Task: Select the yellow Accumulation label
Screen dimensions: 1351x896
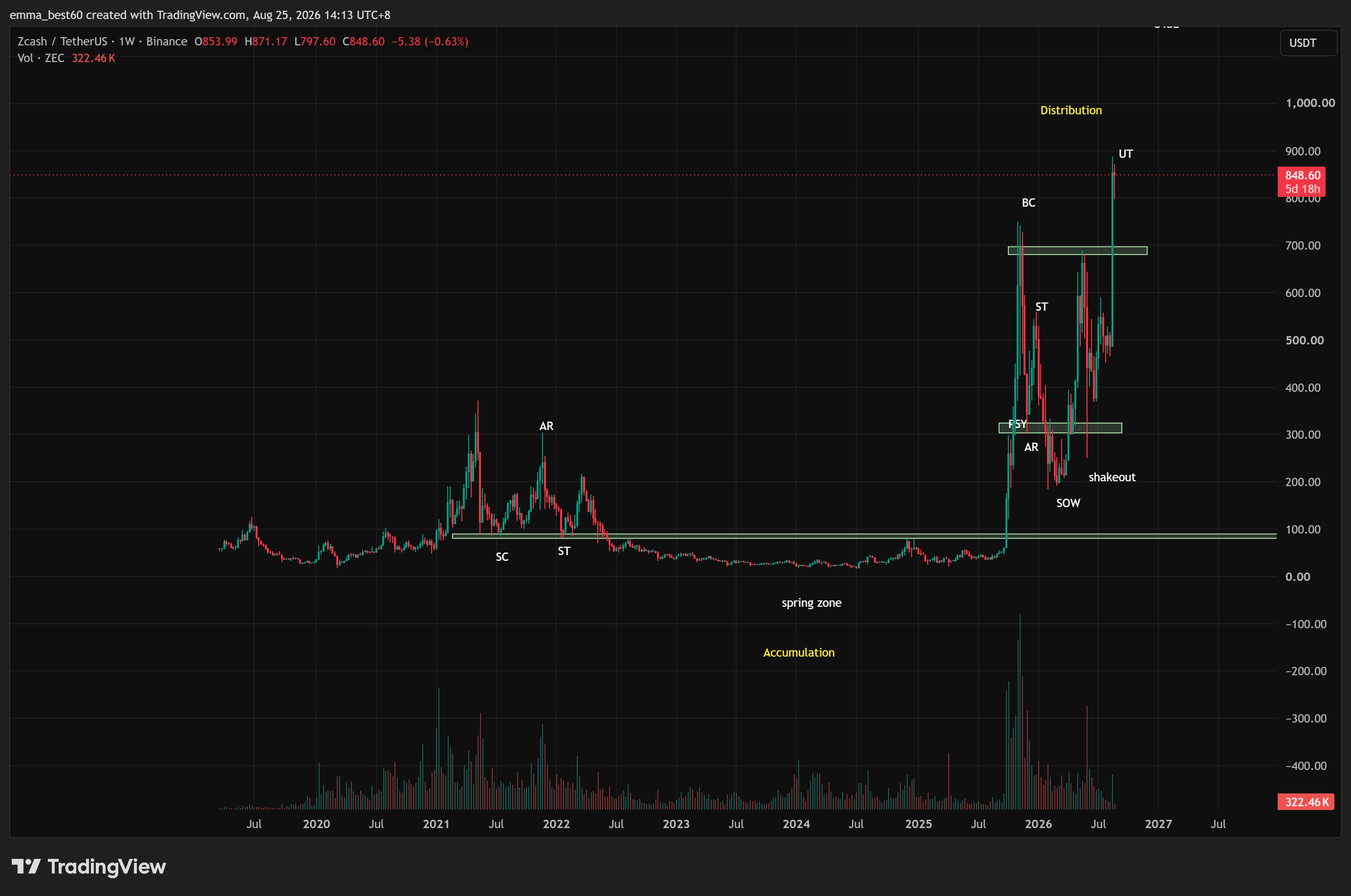Action: coord(799,653)
